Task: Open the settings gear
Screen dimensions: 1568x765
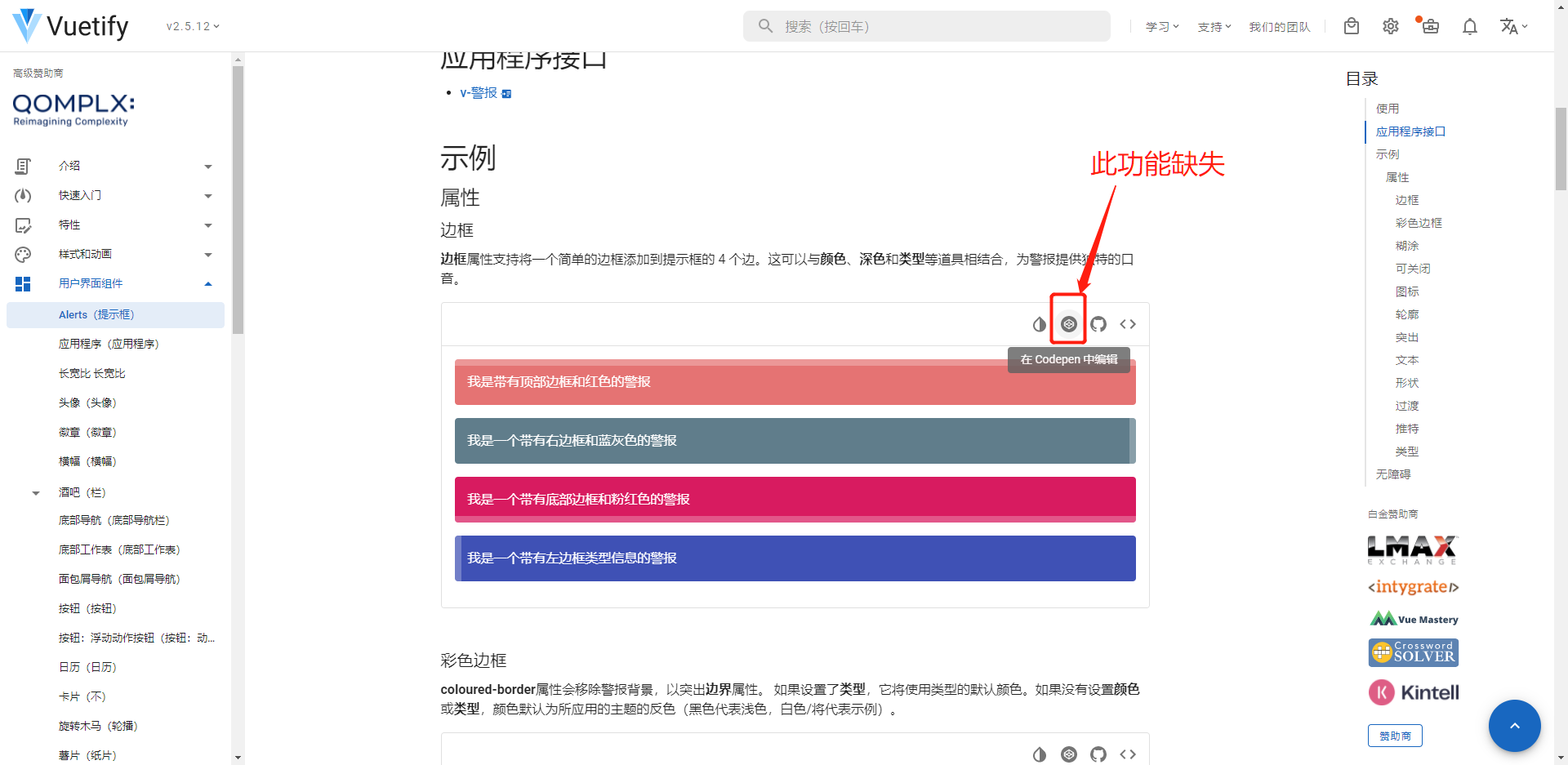Action: [1391, 26]
